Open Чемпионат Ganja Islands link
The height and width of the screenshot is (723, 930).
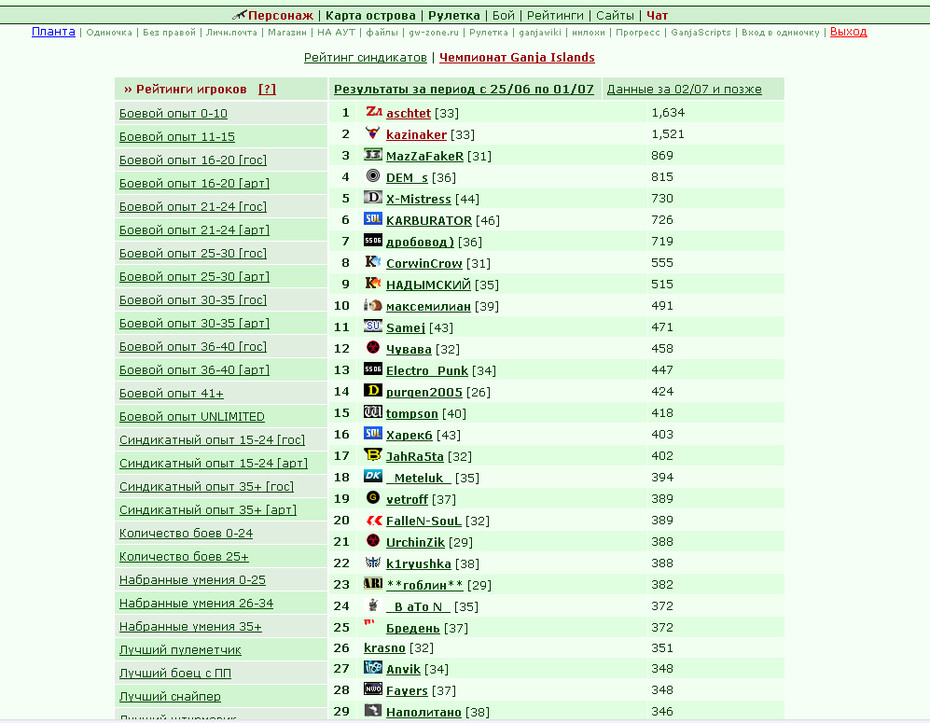tap(517, 58)
